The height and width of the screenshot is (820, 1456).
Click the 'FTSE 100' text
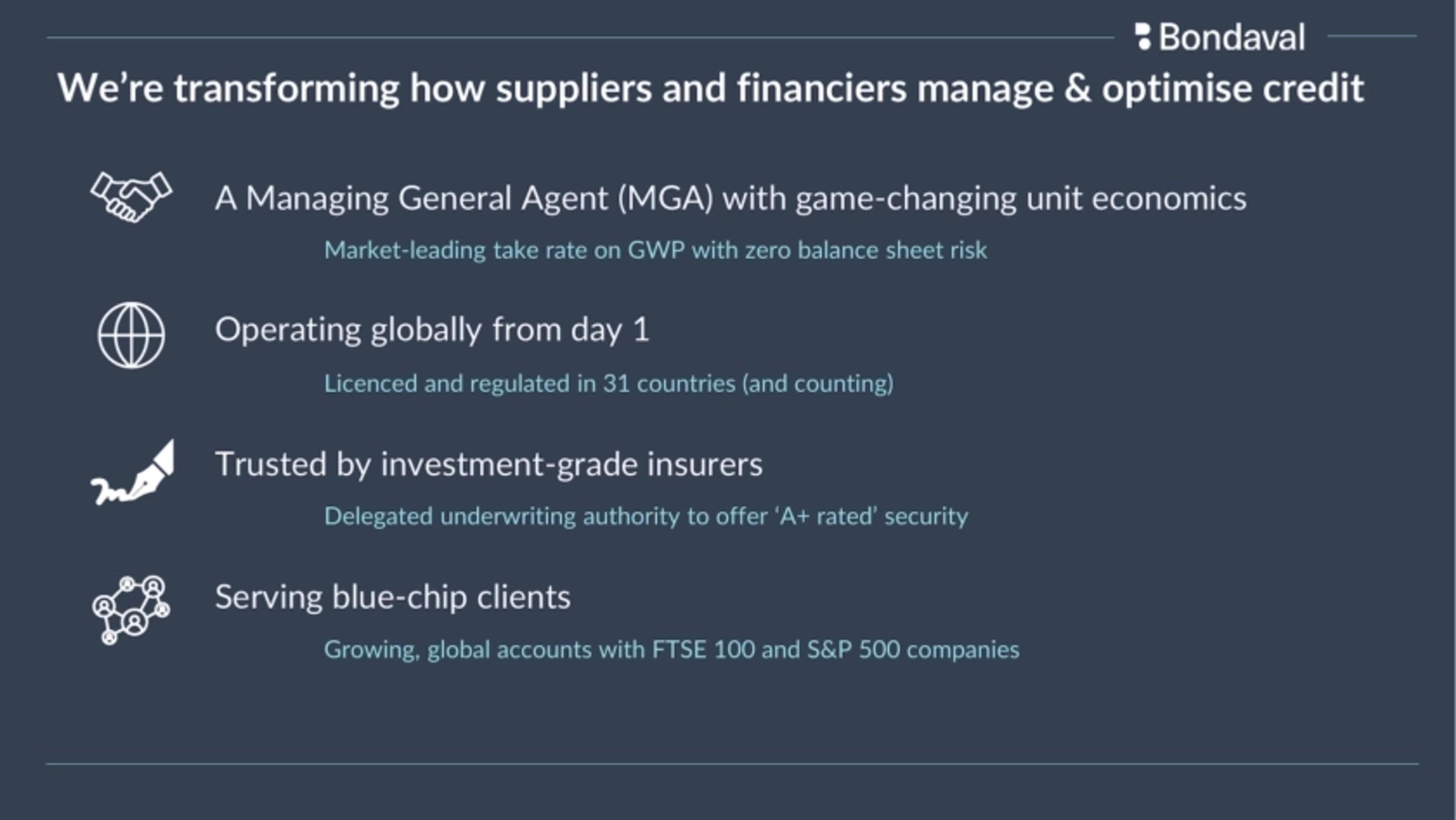703,650
